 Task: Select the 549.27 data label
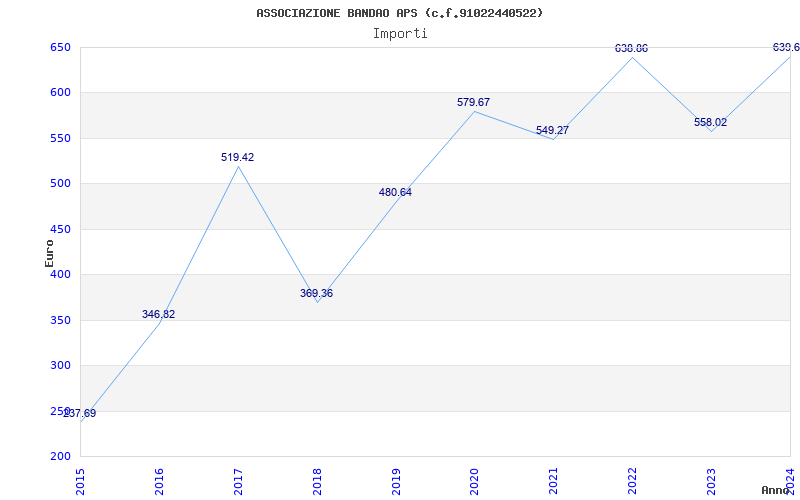coord(553,130)
